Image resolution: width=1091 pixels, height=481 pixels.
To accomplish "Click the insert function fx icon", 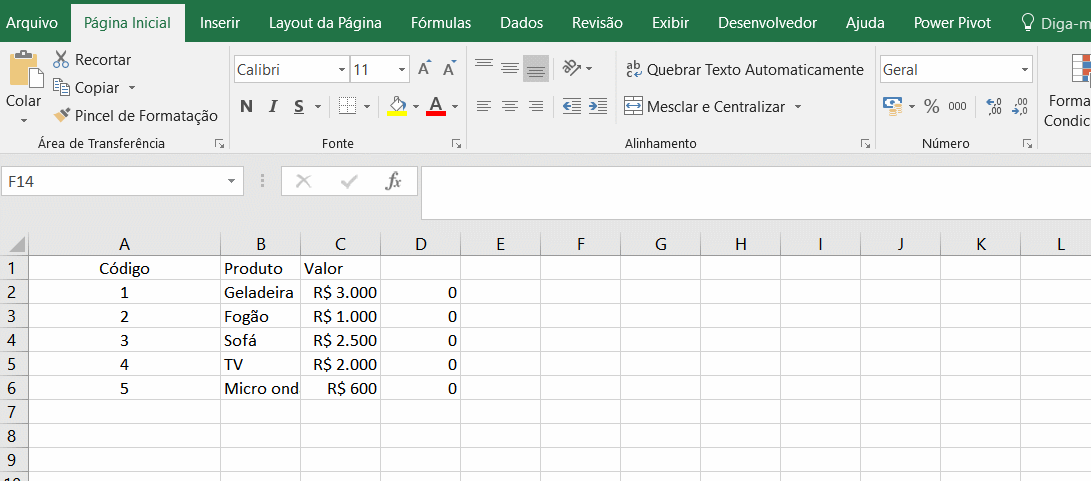I will (x=393, y=181).
